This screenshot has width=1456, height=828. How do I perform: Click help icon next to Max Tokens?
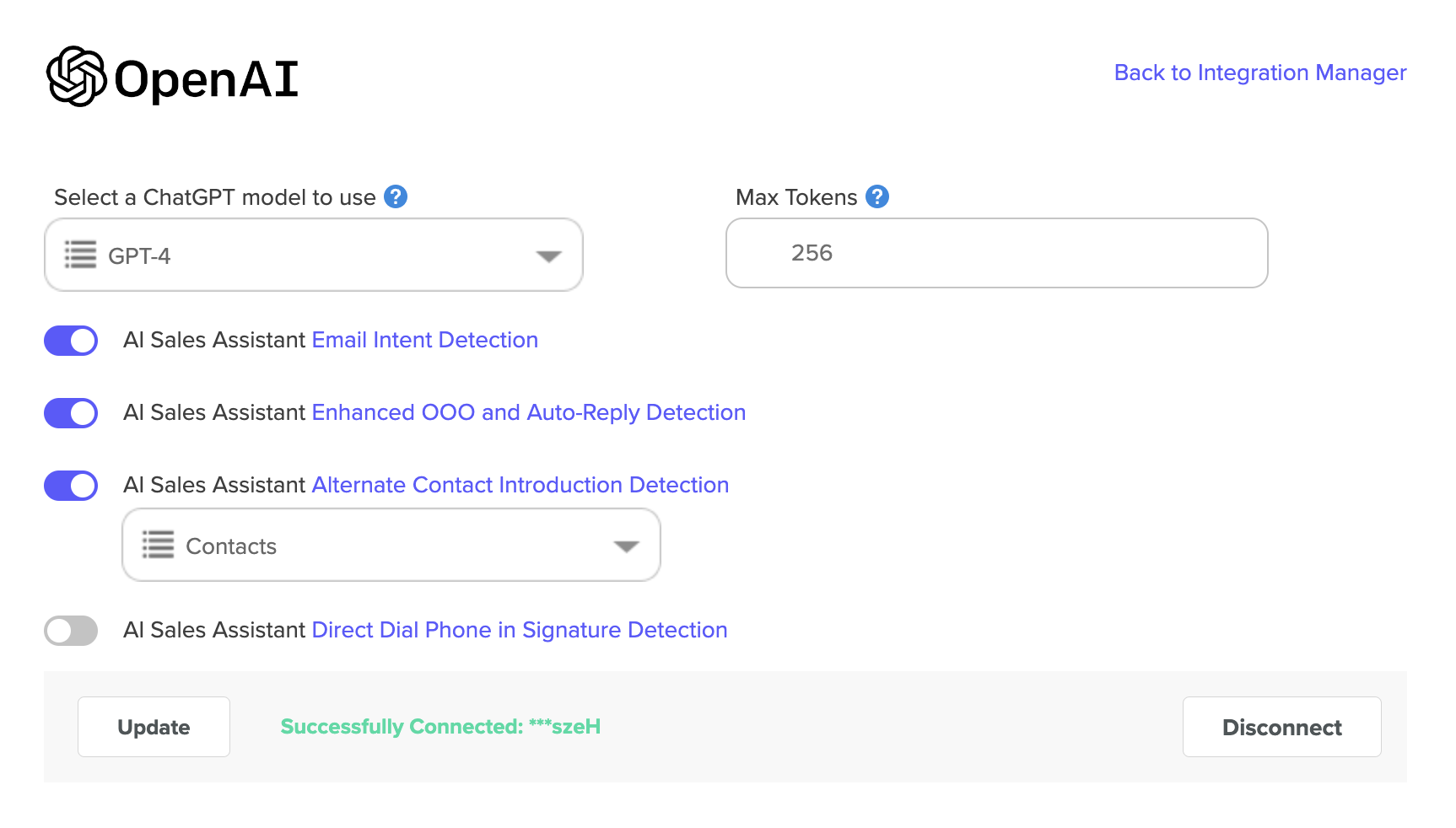coord(877,196)
